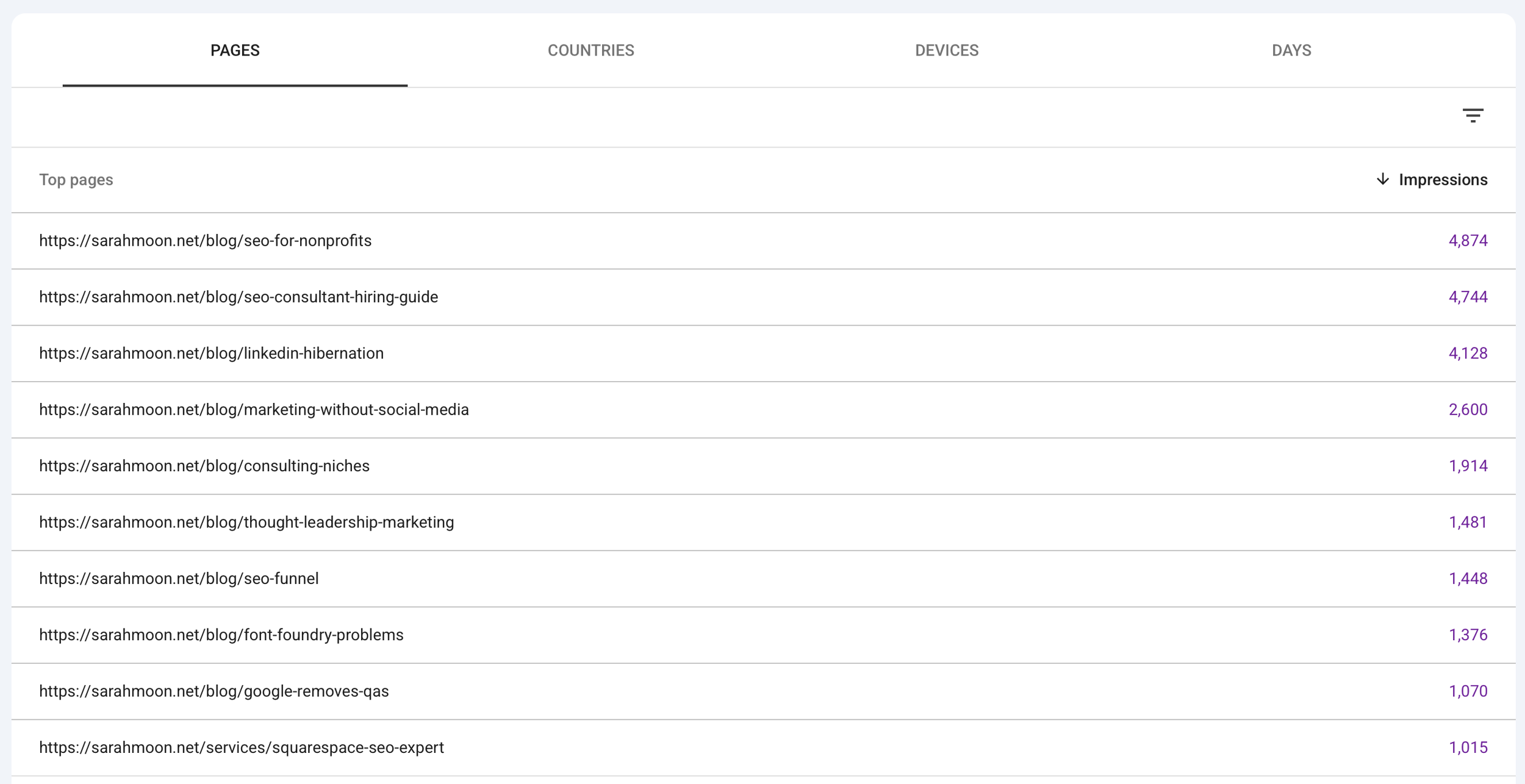Viewport: 1525px width, 784px height.
Task: Click the 1,376 impressions value
Action: click(x=1468, y=635)
